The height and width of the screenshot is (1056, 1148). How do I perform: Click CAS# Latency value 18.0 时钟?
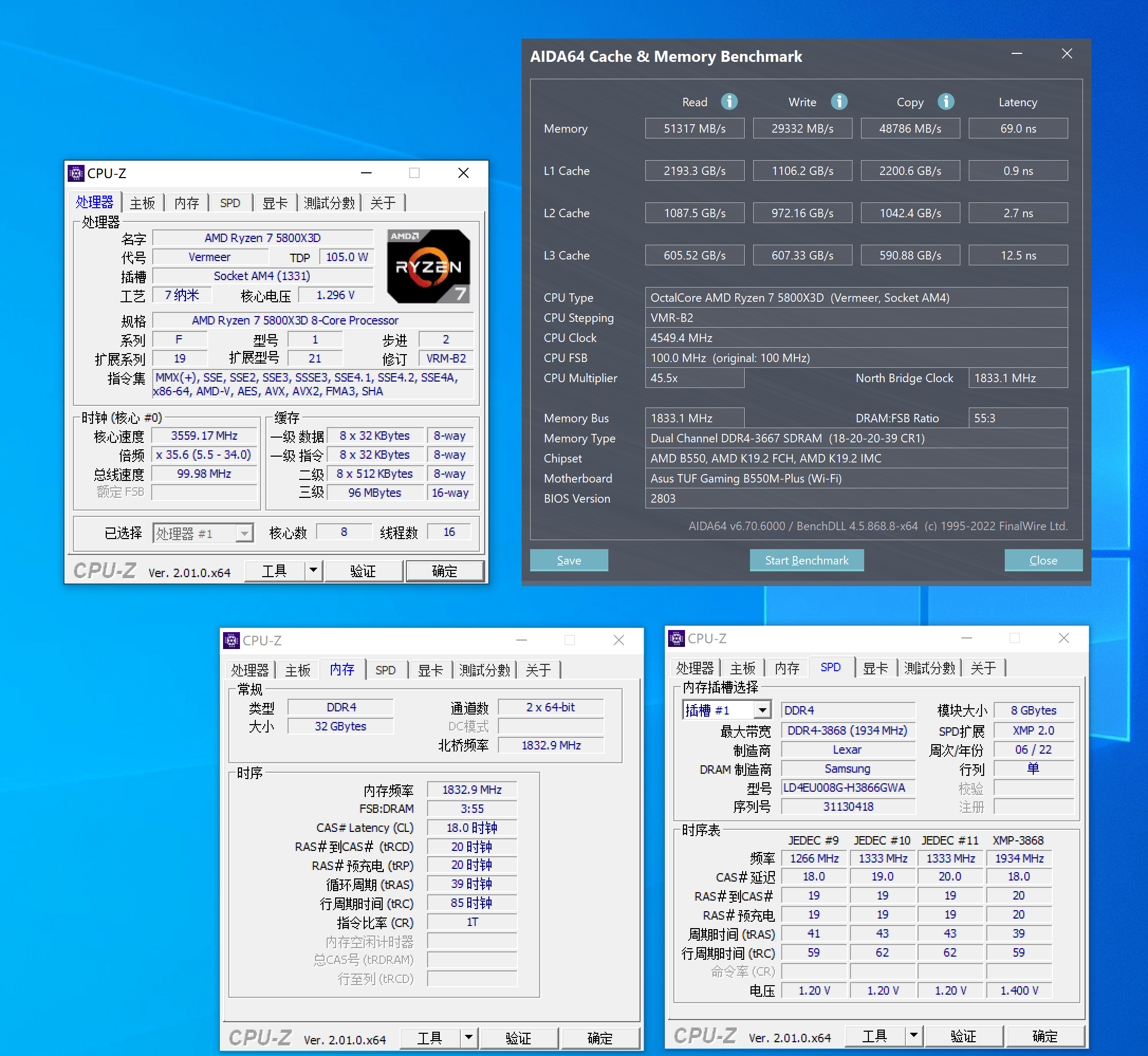[472, 828]
